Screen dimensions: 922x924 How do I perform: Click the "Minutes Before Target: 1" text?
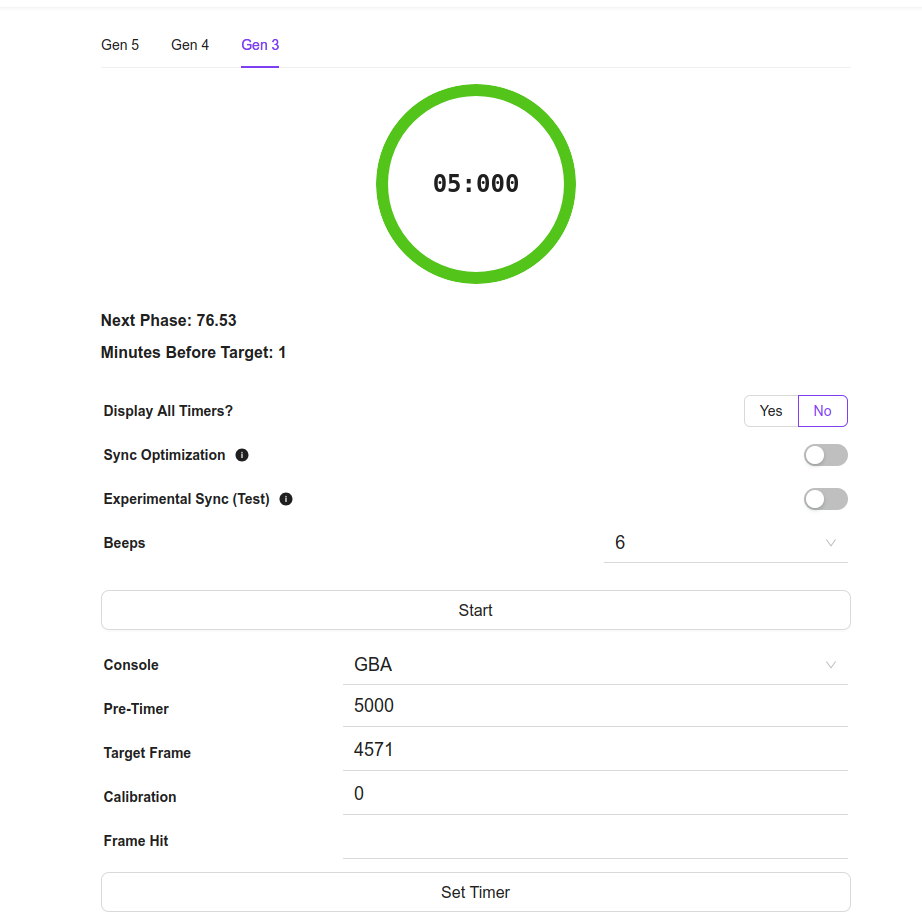pyautogui.click(x=193, y=352)
